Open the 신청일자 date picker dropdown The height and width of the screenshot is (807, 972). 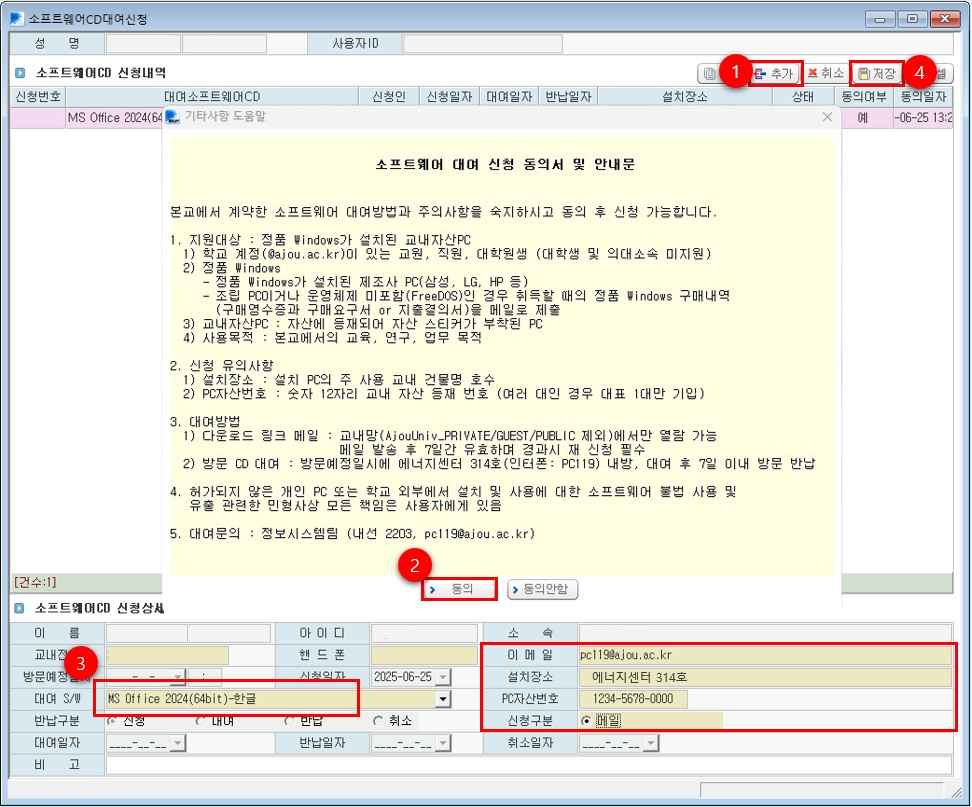pyautogui.click(x=443, y=676)
